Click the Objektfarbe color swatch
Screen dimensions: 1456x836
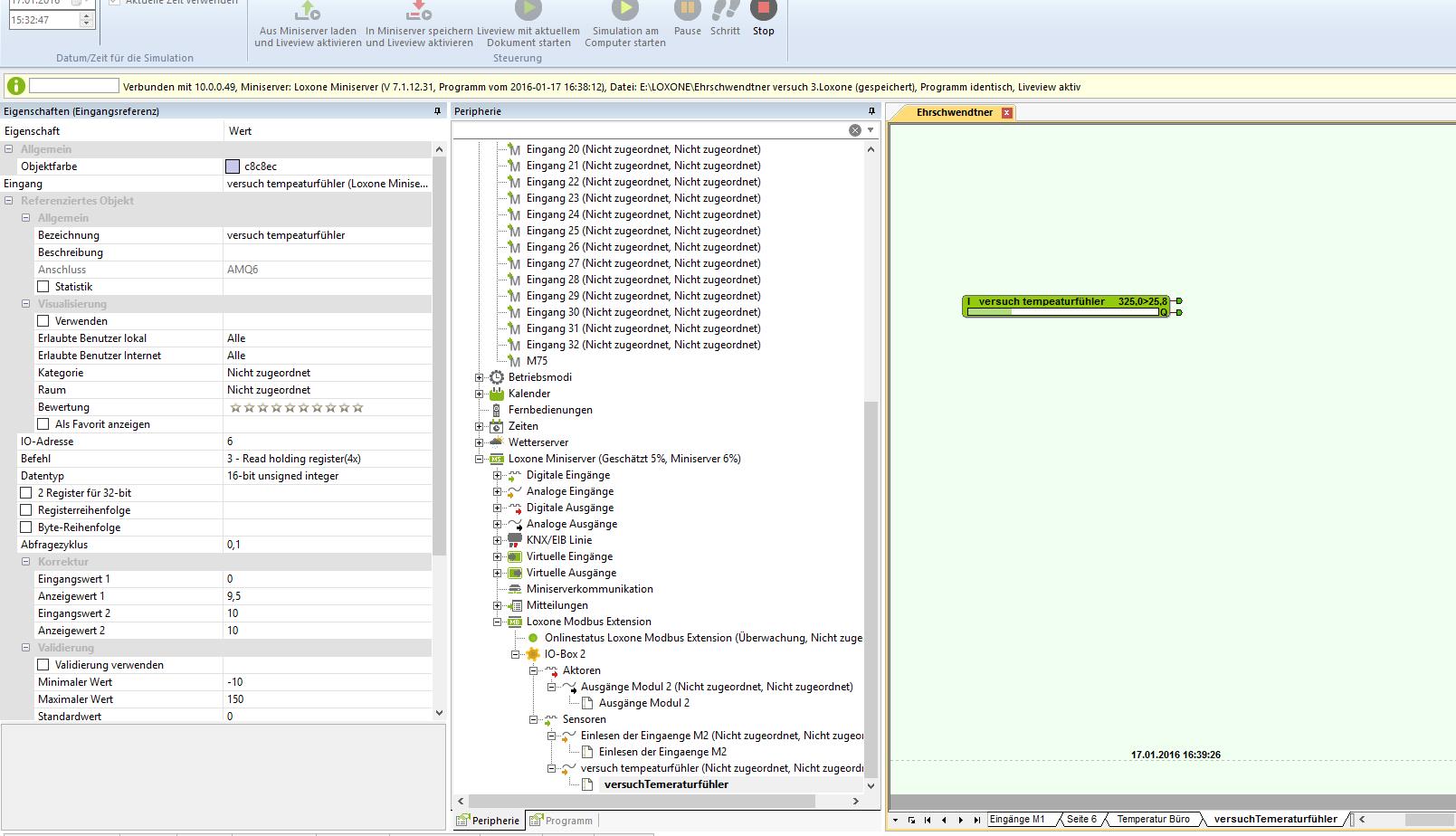point(233,166)
